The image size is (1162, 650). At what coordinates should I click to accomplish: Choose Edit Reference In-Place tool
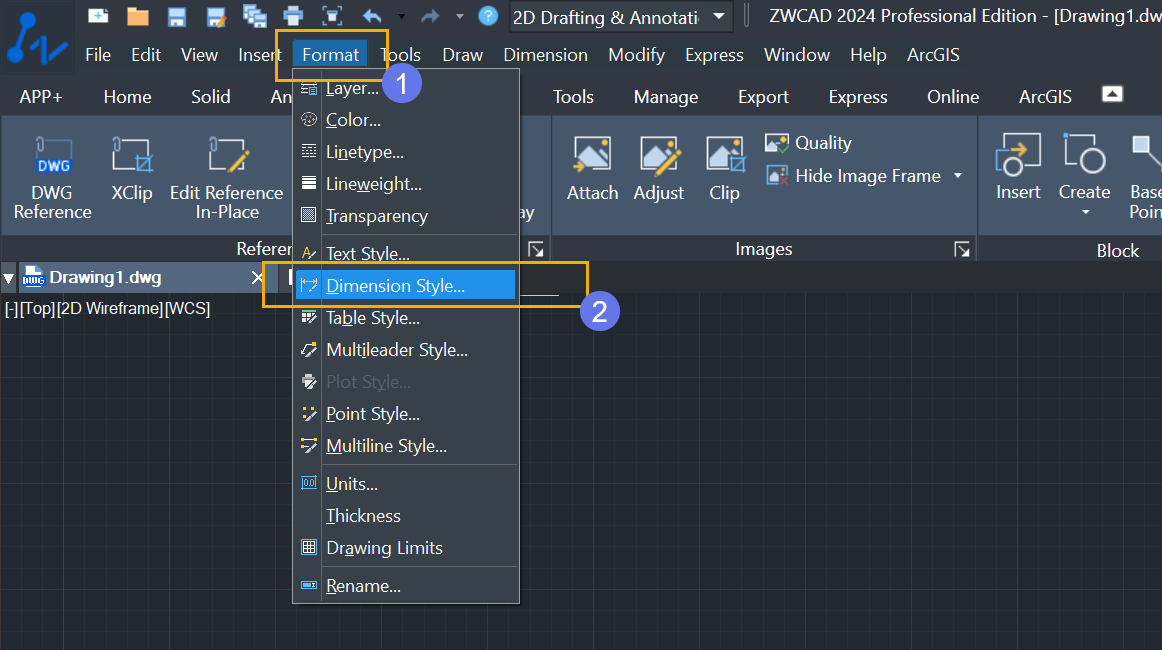click(x=227, y=179)
